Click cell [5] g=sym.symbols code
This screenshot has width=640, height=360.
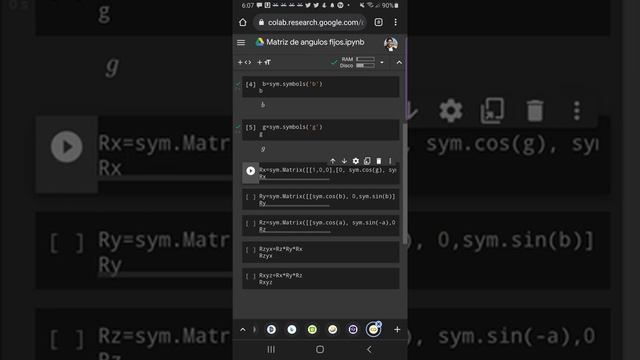click(x=292, y=127)
